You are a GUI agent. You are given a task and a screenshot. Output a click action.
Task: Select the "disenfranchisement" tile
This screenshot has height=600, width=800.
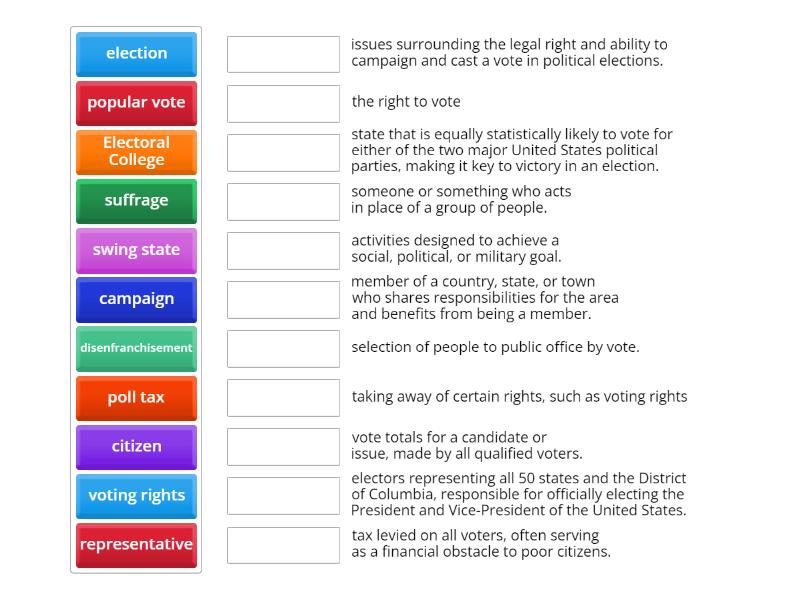coord(136,349)
